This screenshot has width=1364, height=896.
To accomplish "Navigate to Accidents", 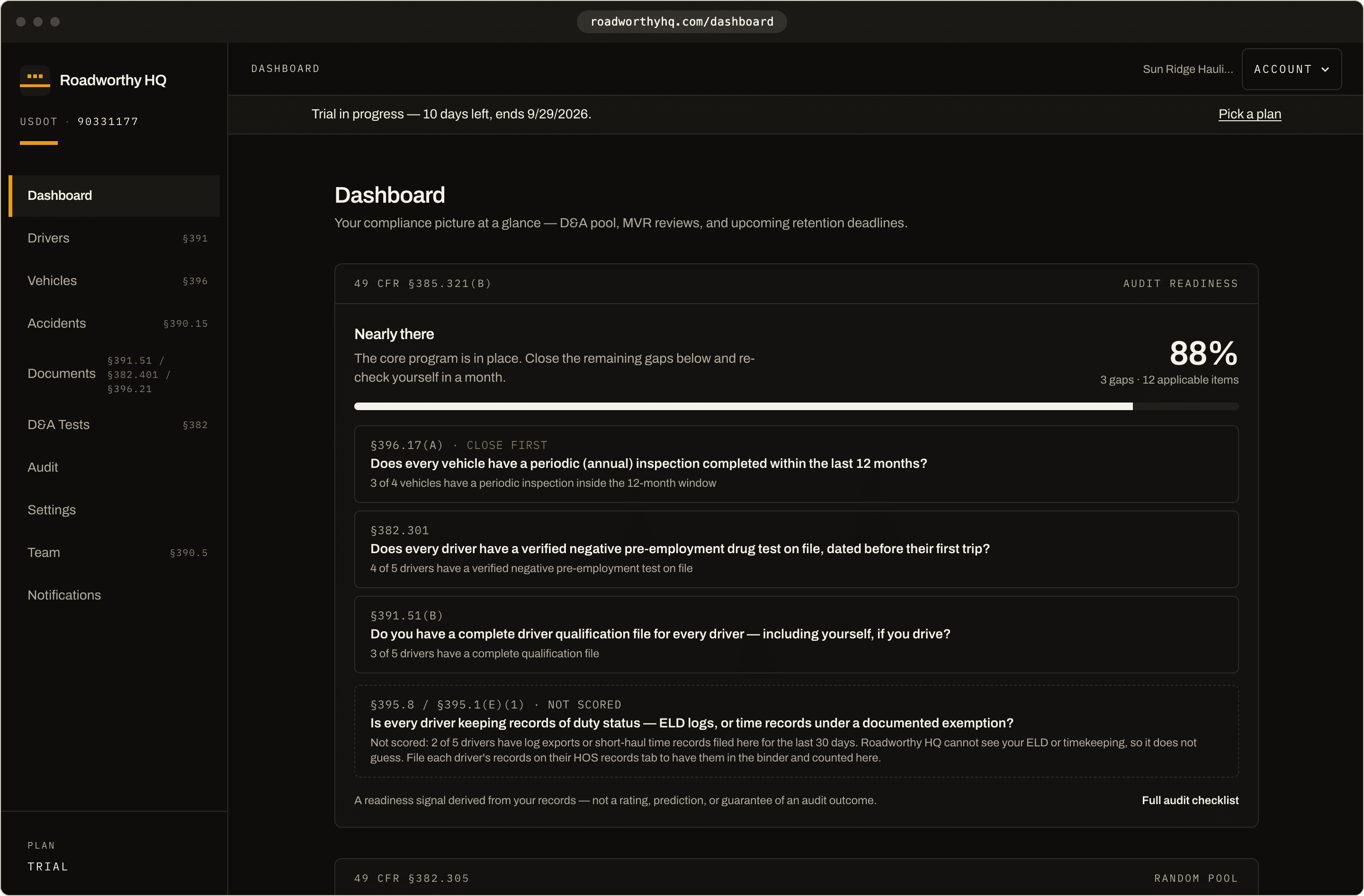I will point(115,323).
